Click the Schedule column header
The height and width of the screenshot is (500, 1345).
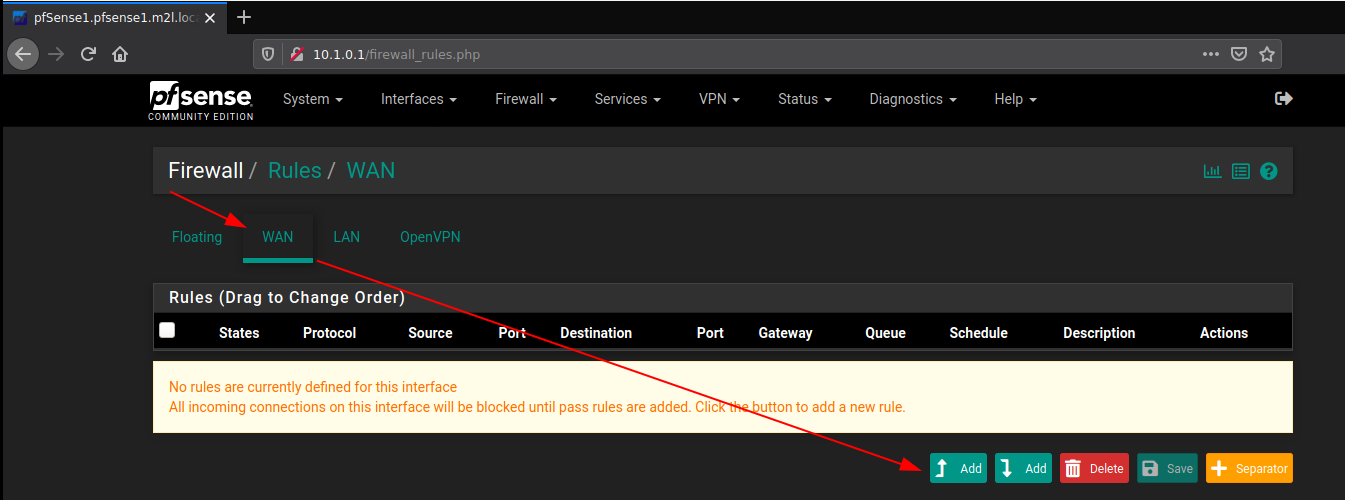978,333
